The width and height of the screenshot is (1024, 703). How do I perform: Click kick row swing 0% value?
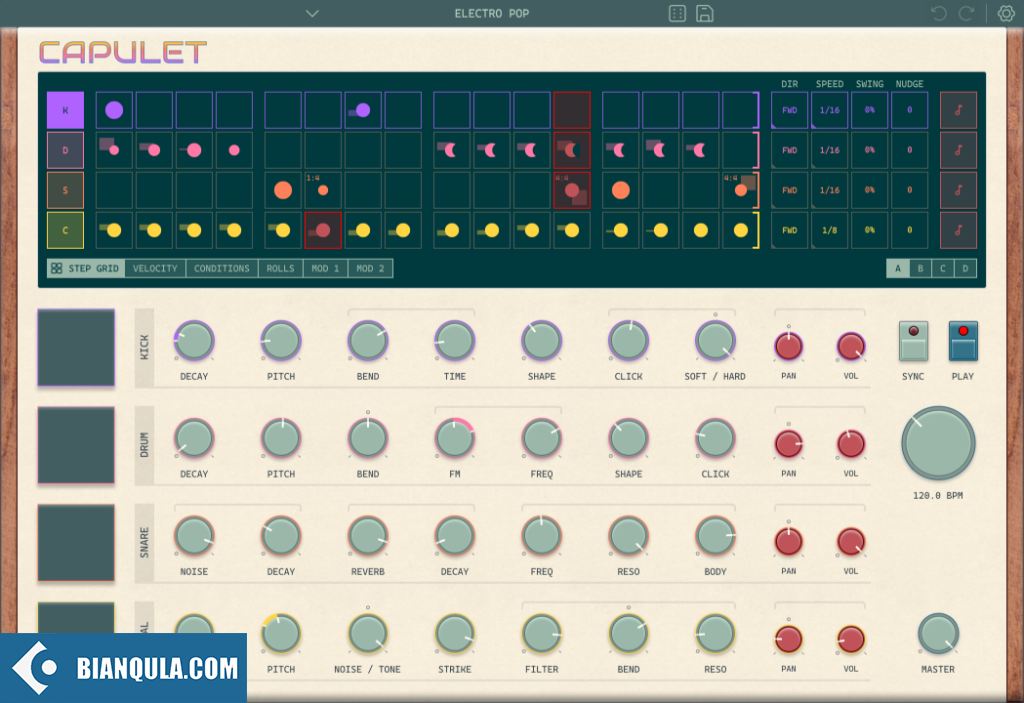pyautogui.click(x=869, y=110)
